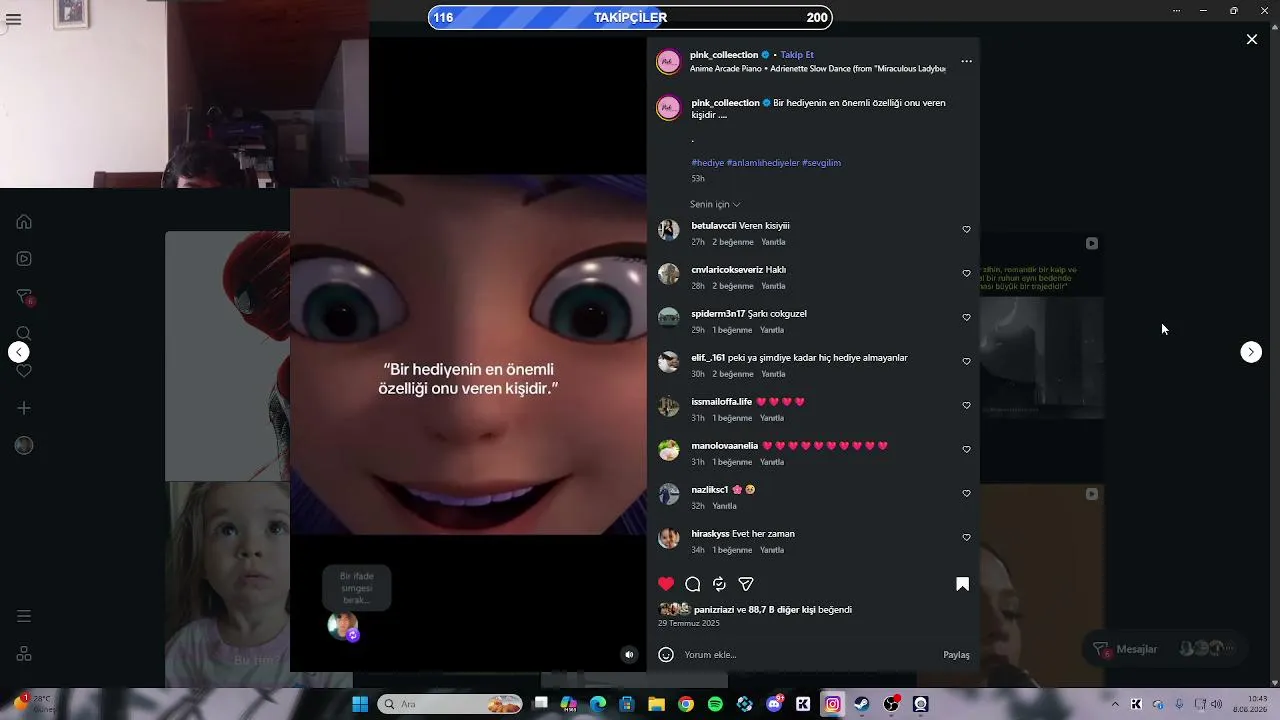This screenshot has height=720, width=1280.
Task: Repost the post using the repost icon
Action: click(719, 584)
